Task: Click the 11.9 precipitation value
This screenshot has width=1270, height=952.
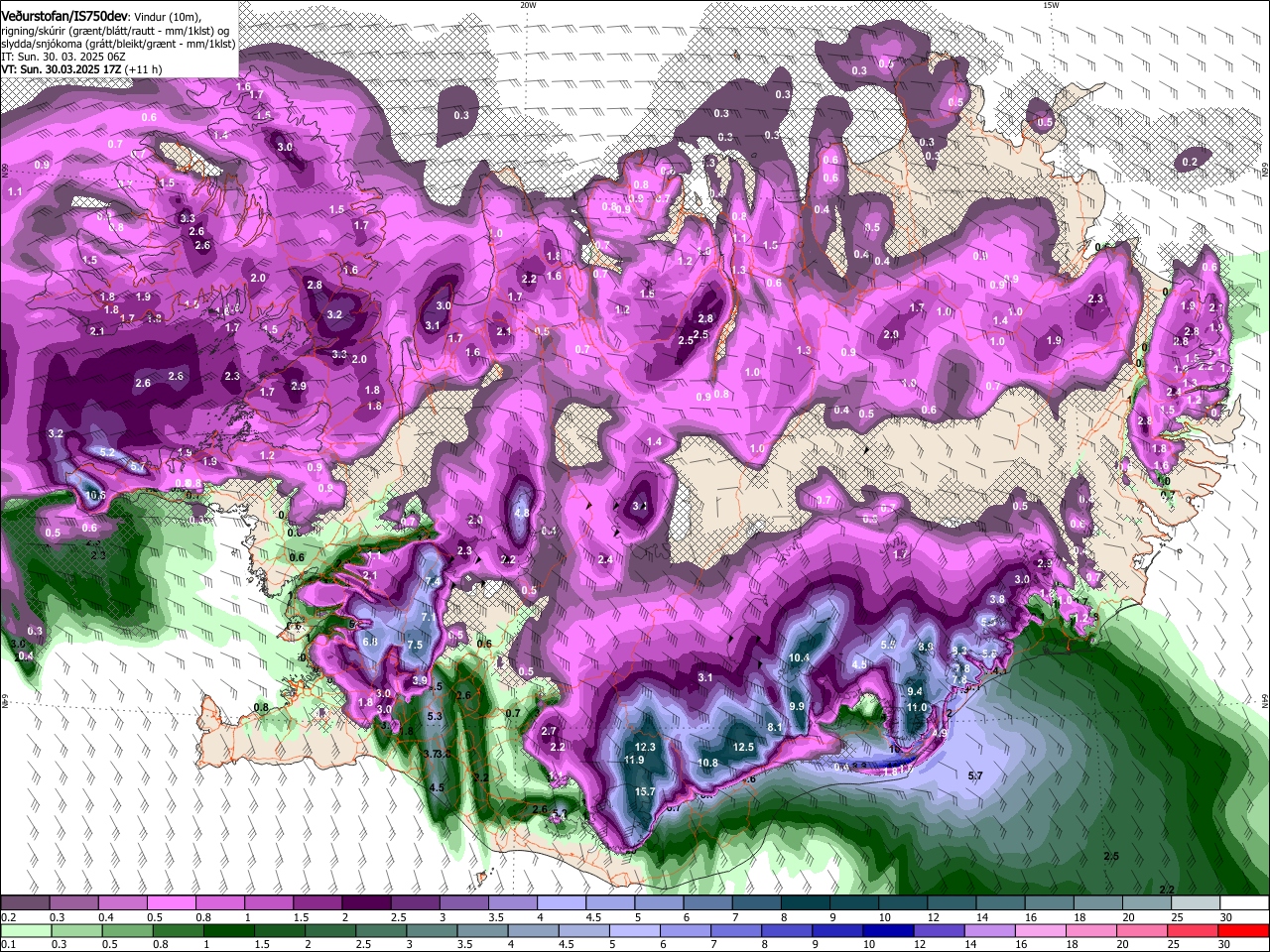Action: pyautogui.click(x=634, y=760)
